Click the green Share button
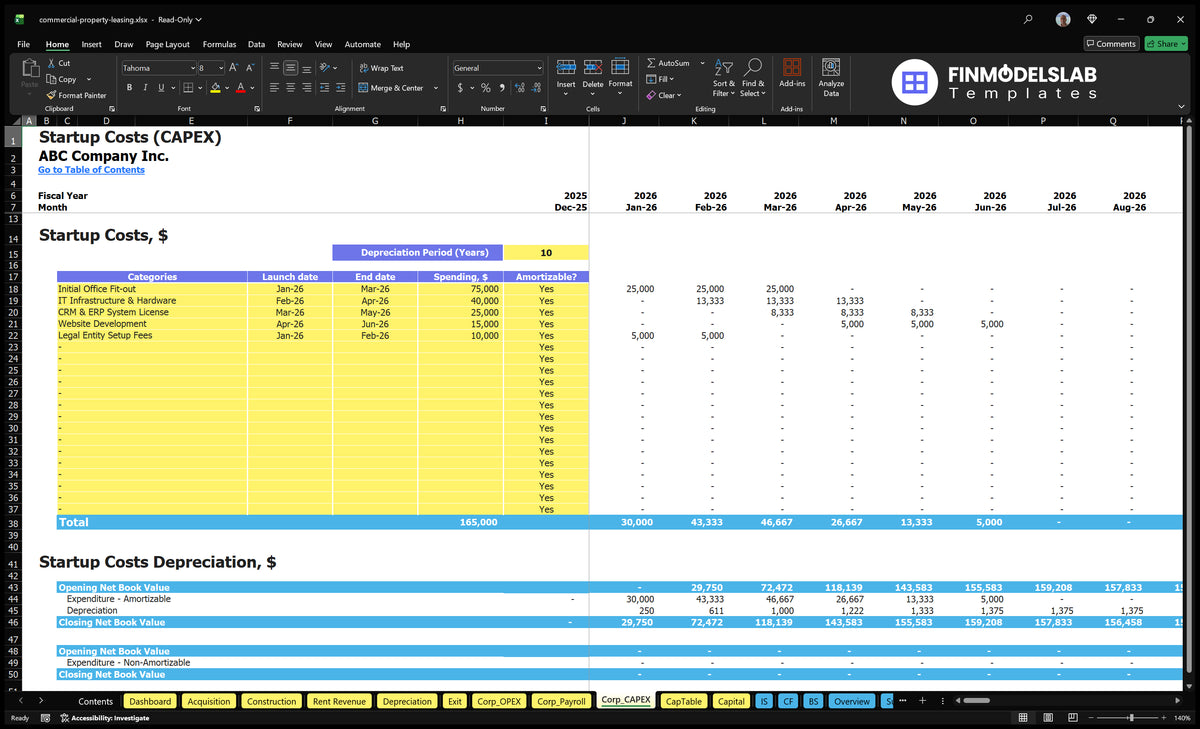The height and width of the screenshot is (729, 1200). click(x=1166, y=44)
